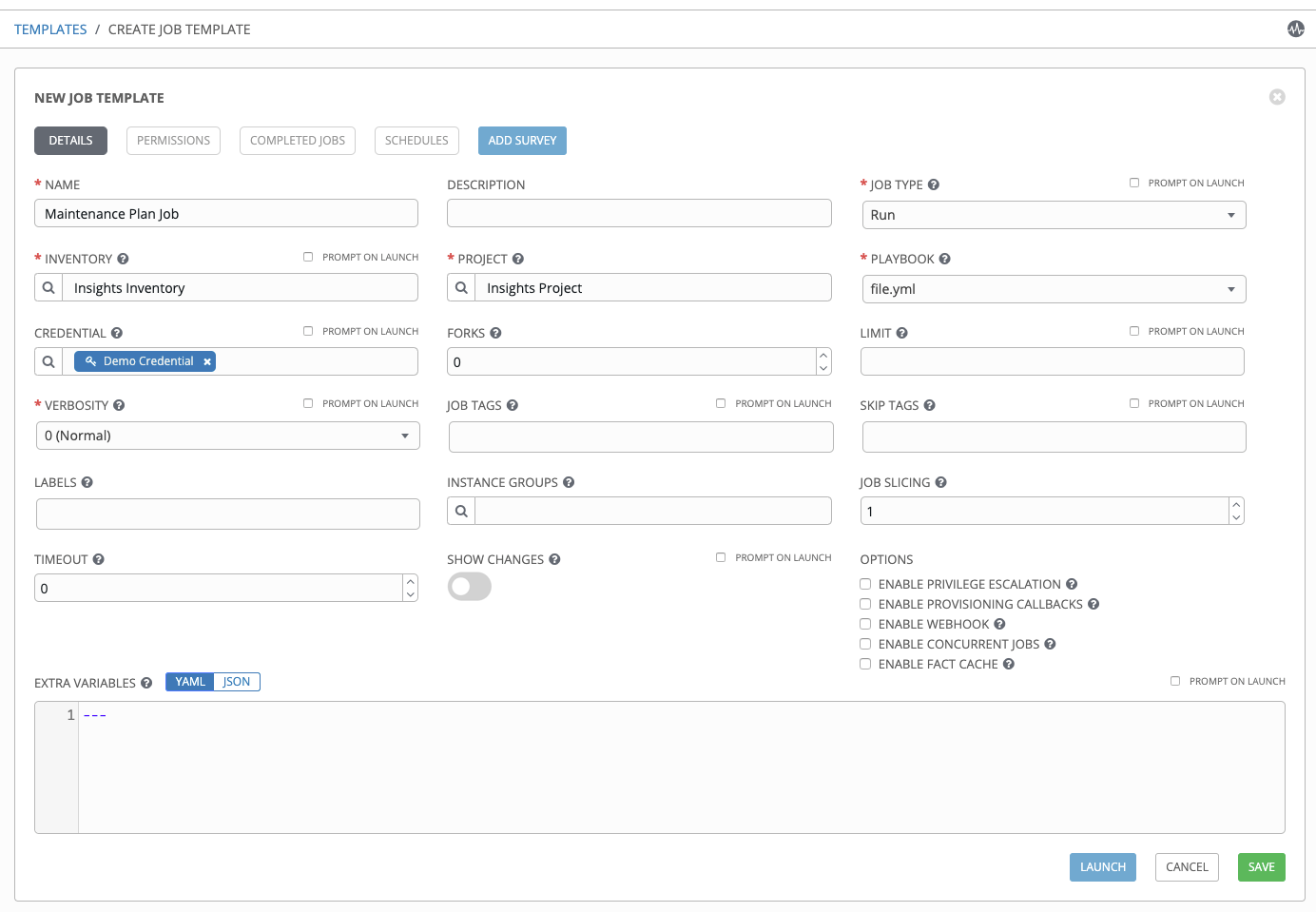Click the Job Tags help icon
The height and width of the screenshot is (912, 1316).
tap(513, 405)
